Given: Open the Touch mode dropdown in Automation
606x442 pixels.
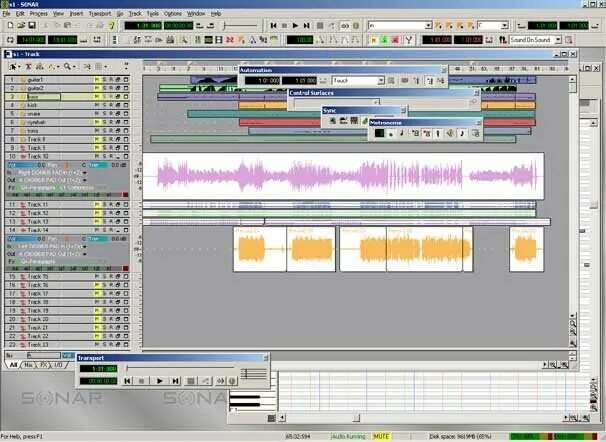Looking at the screenshot, I should click(x=381, y=81).
